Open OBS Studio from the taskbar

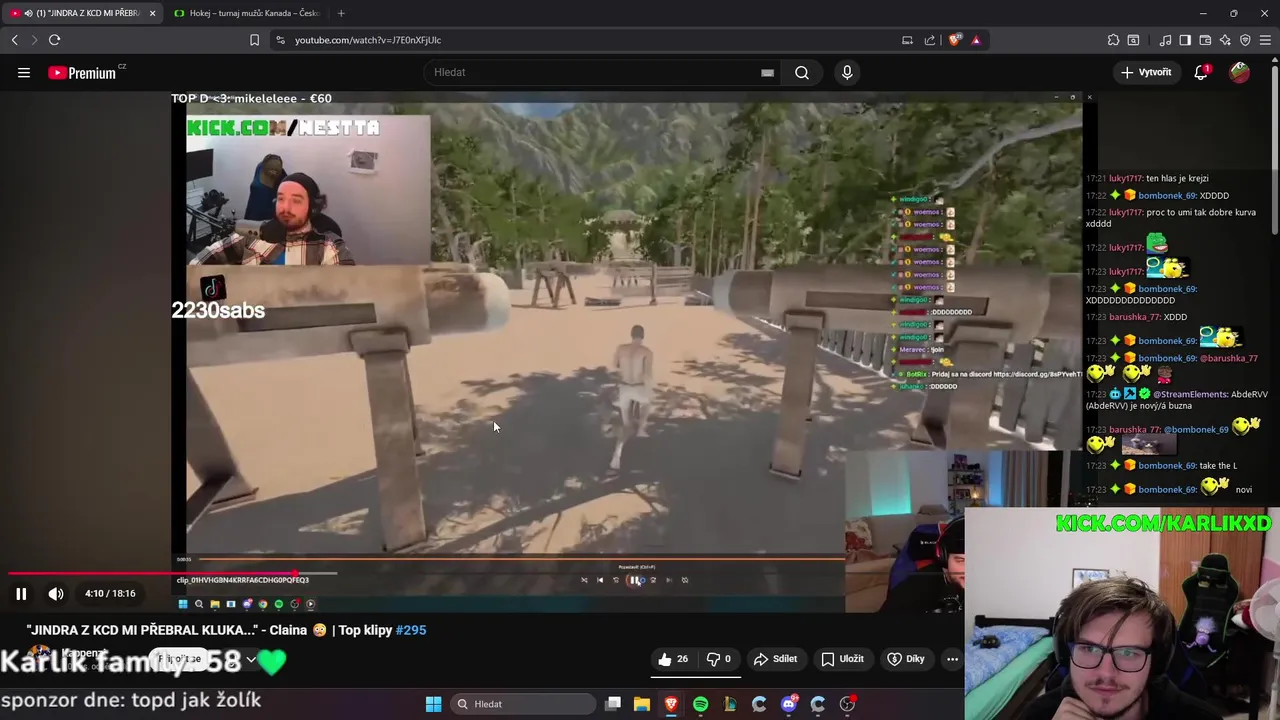[x=847, y=704]
